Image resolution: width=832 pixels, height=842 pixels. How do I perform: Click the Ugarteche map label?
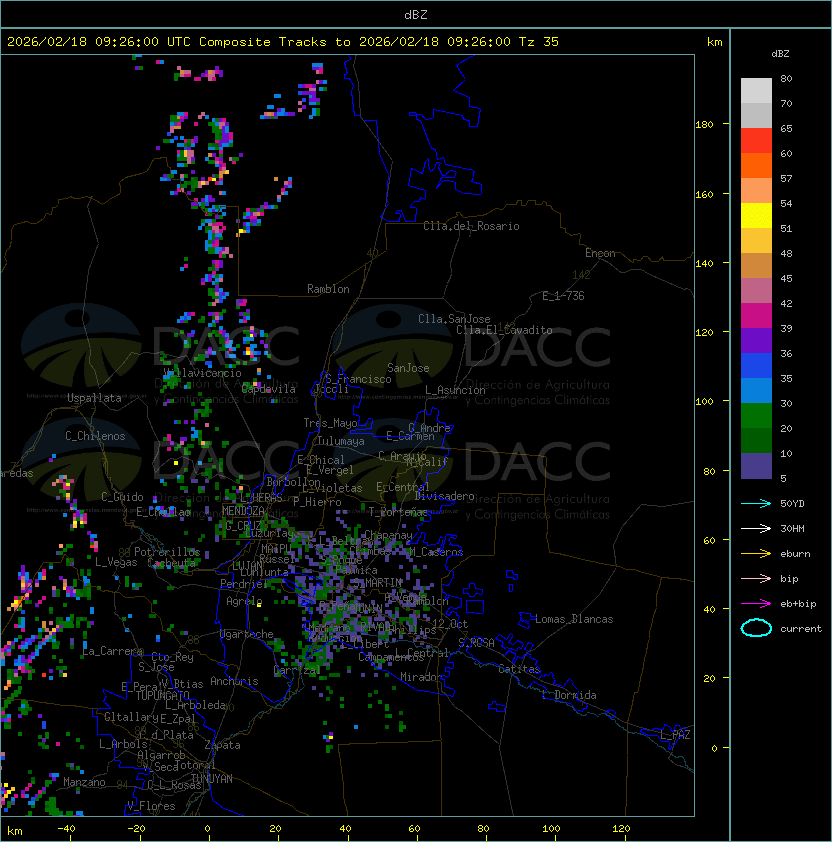coord(247,634)
